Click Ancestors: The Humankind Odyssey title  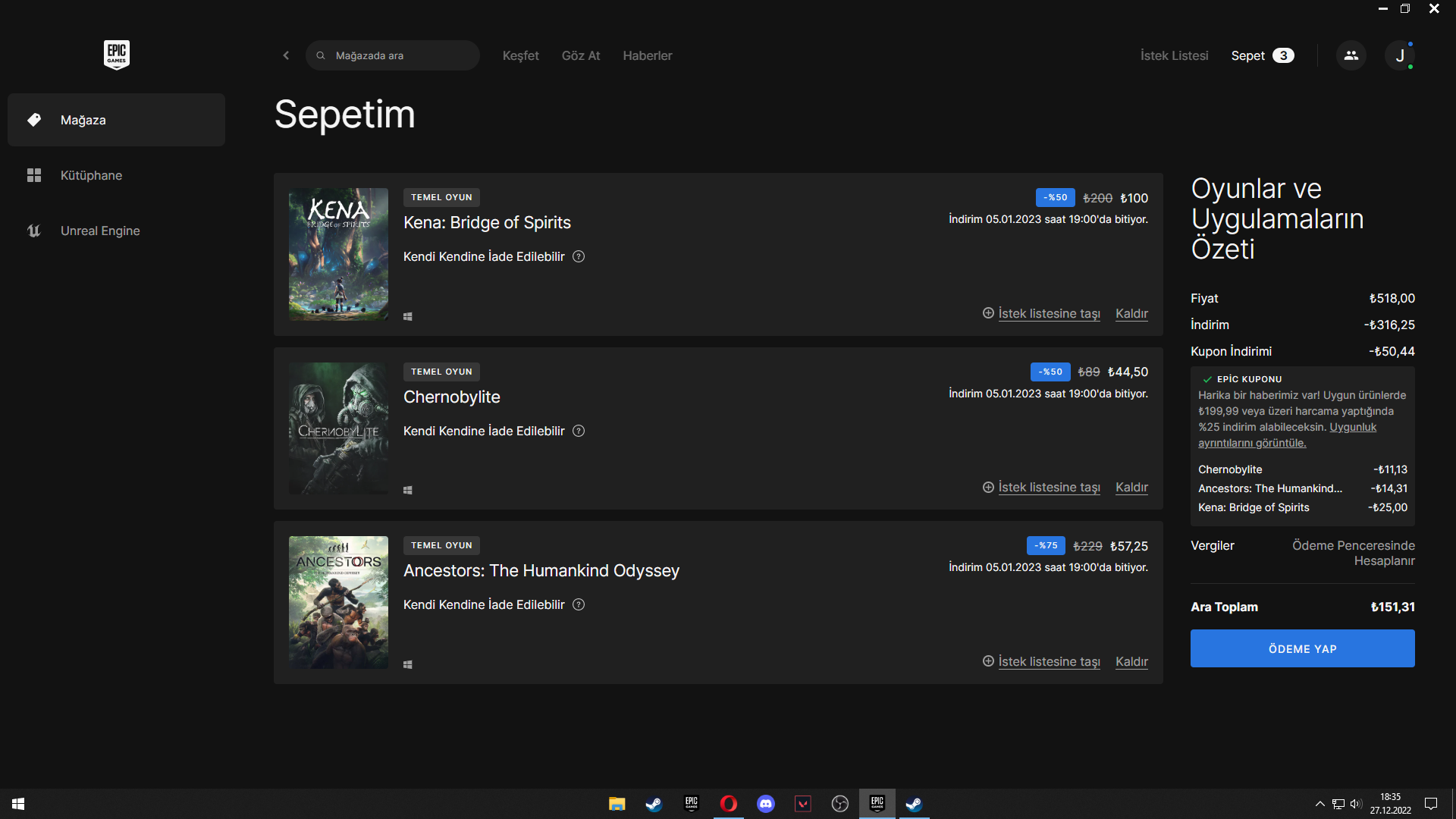click(x=541, y=570)
